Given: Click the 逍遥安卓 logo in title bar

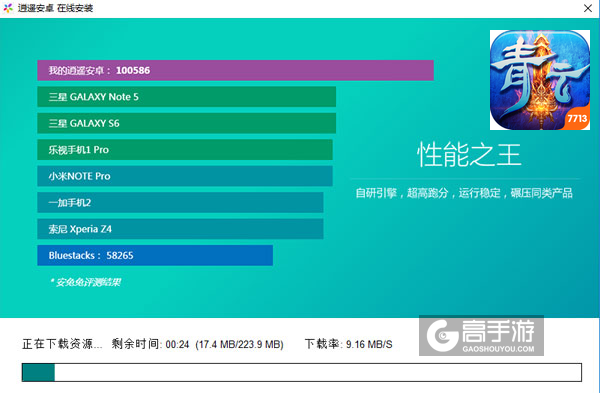Looking at the screenshot, I should click(x=8, y=8).
